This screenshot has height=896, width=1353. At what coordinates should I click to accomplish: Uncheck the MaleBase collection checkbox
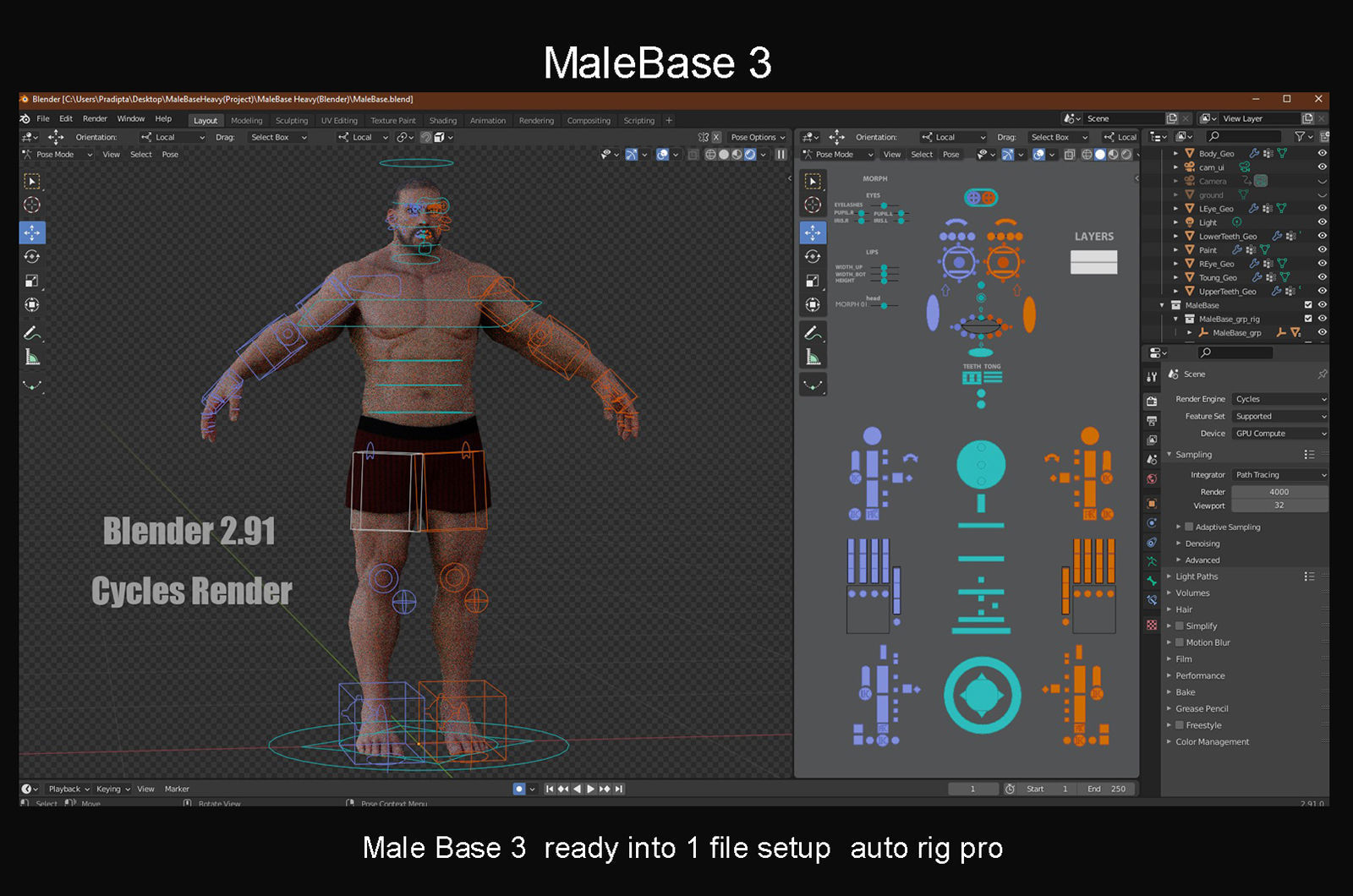pos(1308,305)
